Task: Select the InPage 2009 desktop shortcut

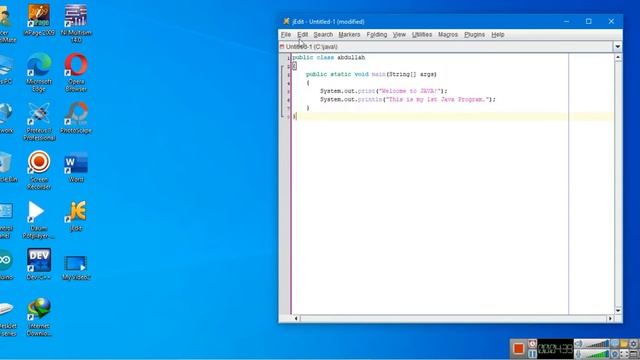Action: pos(39,20)
